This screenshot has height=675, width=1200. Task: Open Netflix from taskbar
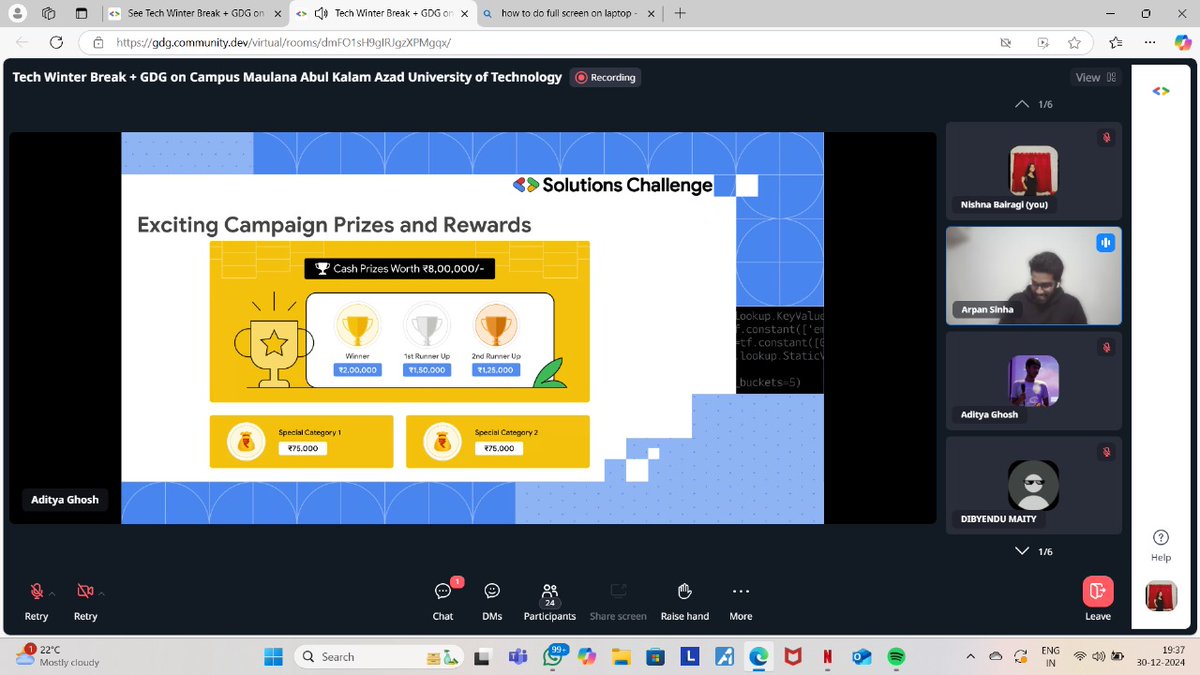coord(827,656)
